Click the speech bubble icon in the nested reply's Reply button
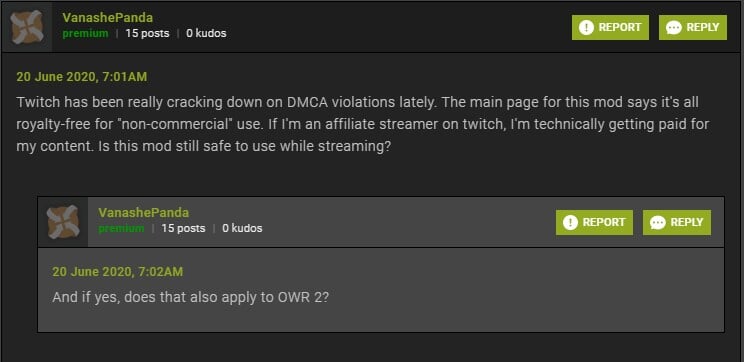The width and height of the screenshot is (744, 362). click(658, 223)
